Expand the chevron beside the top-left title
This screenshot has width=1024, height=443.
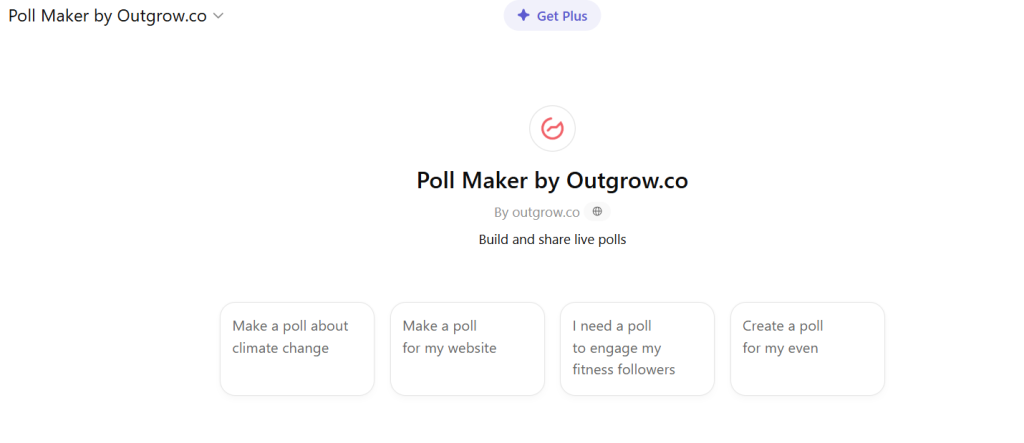coord(218,16)
